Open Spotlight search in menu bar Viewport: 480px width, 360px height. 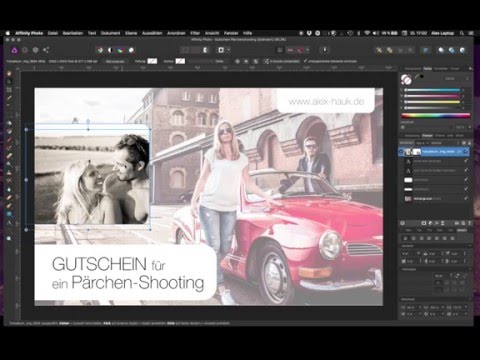pos(462,33)
